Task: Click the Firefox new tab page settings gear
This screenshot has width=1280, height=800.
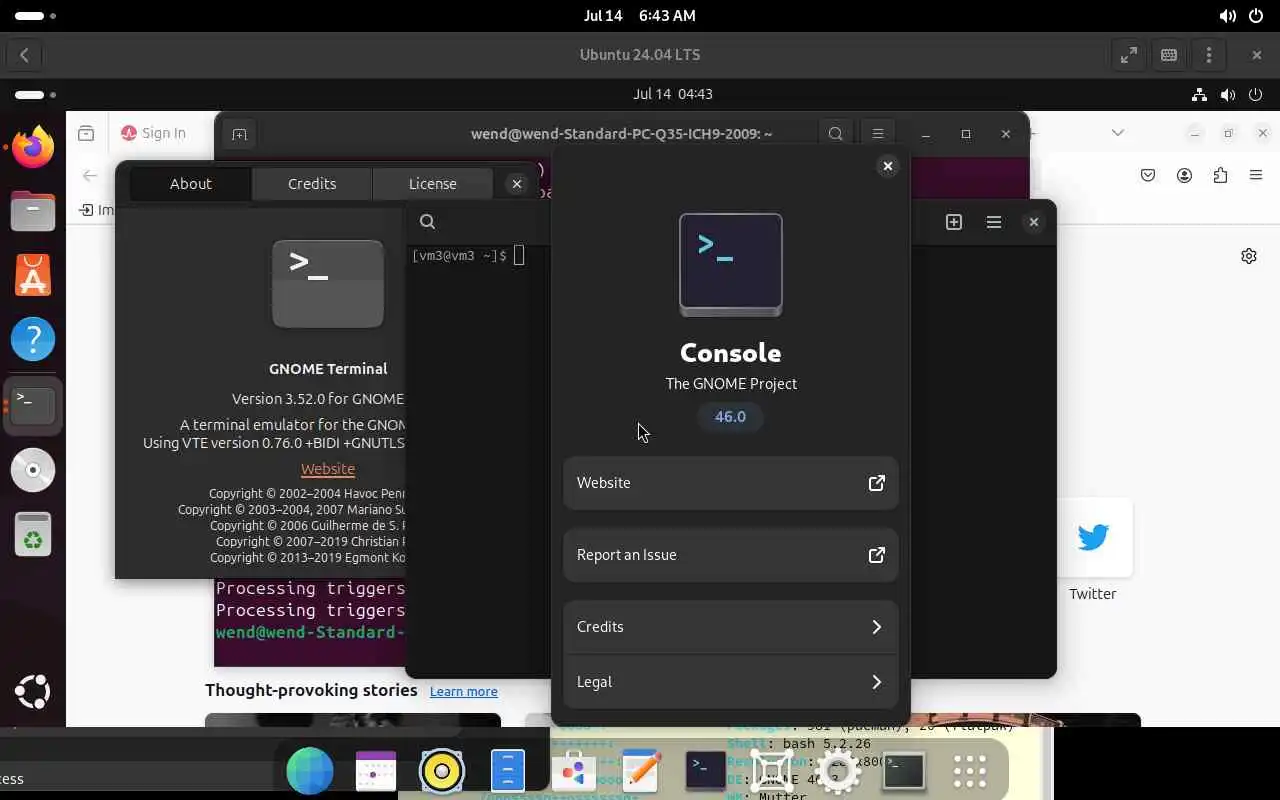Action: (1249, 256)
